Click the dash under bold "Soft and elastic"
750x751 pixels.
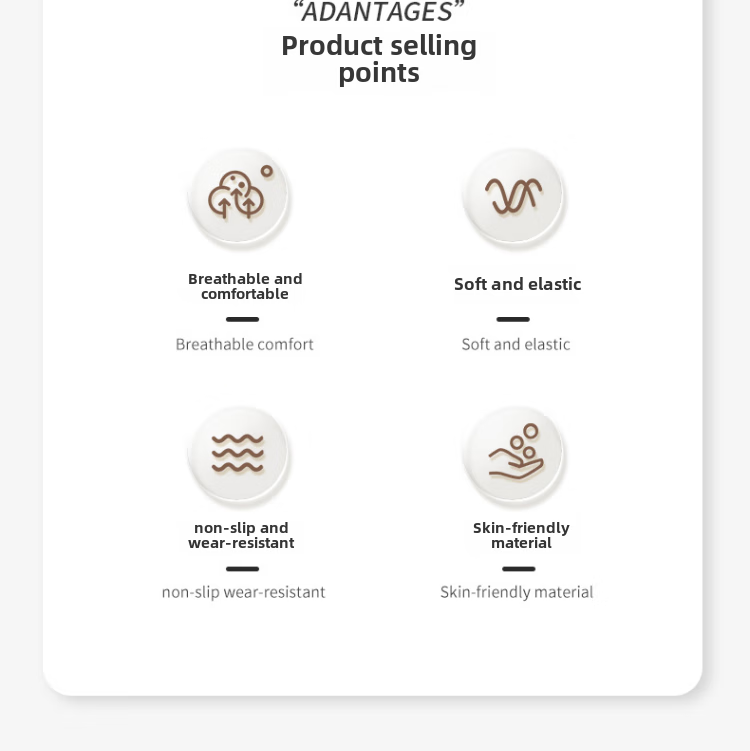click(x=513, y=320)
